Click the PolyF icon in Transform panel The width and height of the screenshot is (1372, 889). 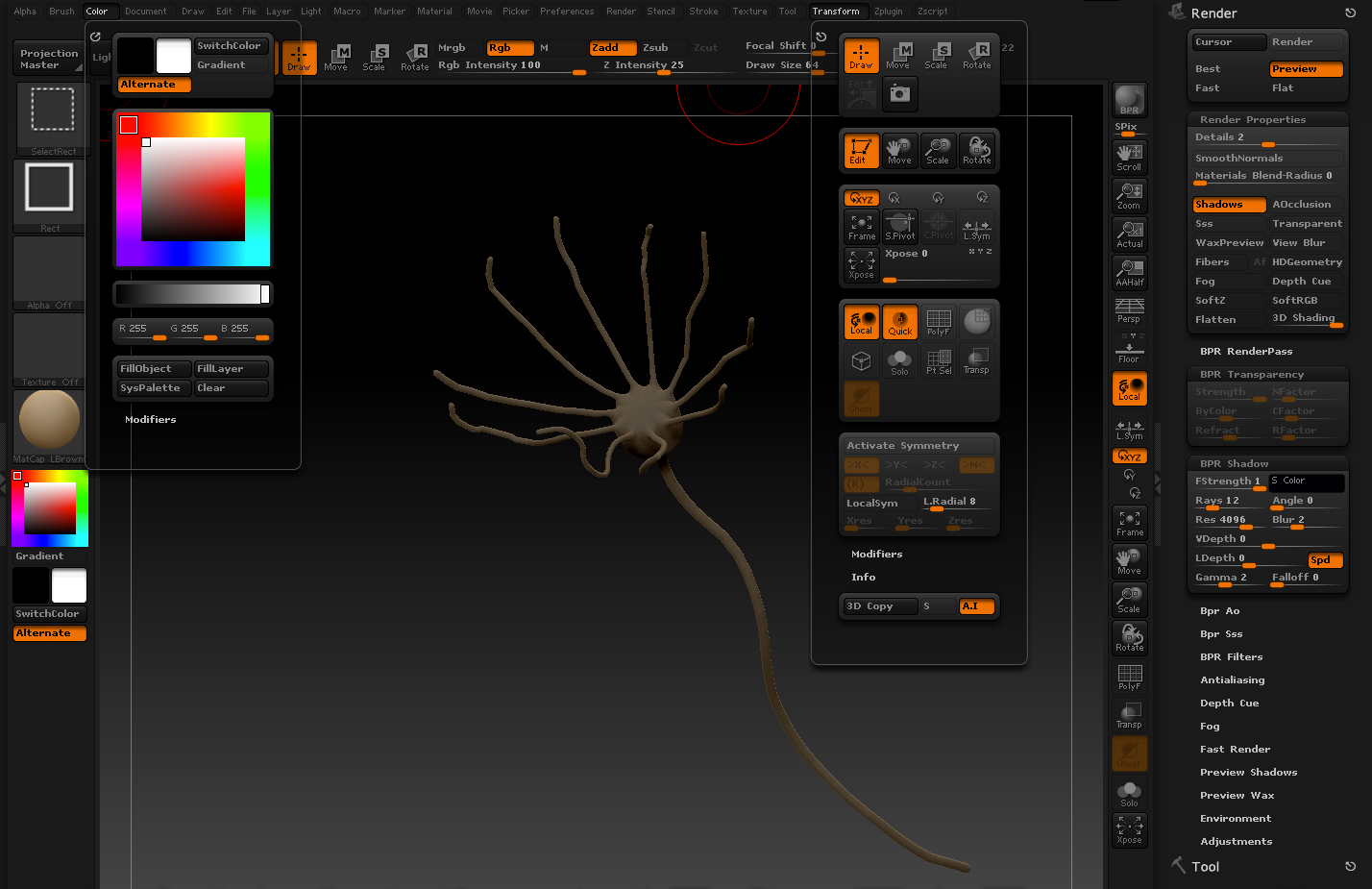[x=939, y=322]
